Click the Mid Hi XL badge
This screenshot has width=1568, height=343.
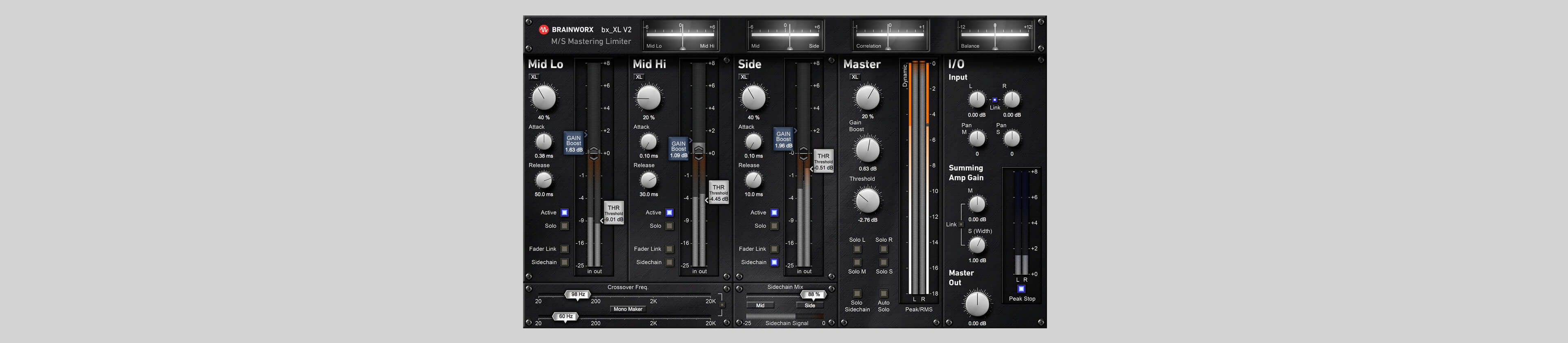coord(639,77)
